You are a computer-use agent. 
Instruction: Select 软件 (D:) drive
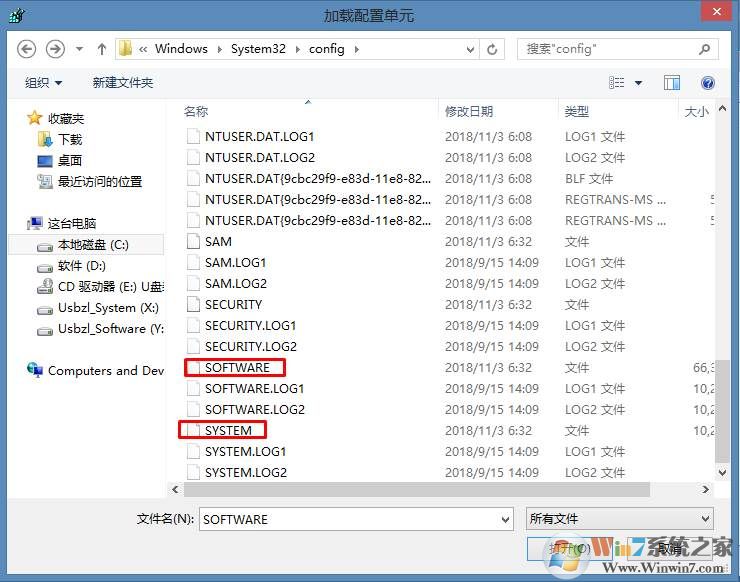(x=71, y=266)
